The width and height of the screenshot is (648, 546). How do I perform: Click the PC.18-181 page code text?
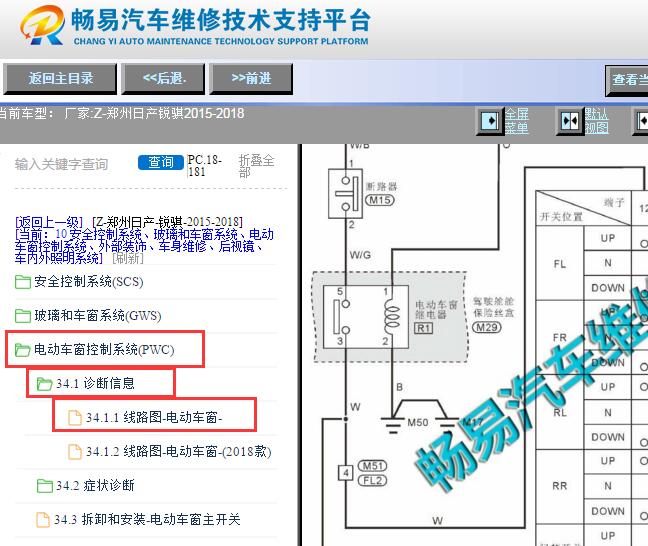coord(205,165)
